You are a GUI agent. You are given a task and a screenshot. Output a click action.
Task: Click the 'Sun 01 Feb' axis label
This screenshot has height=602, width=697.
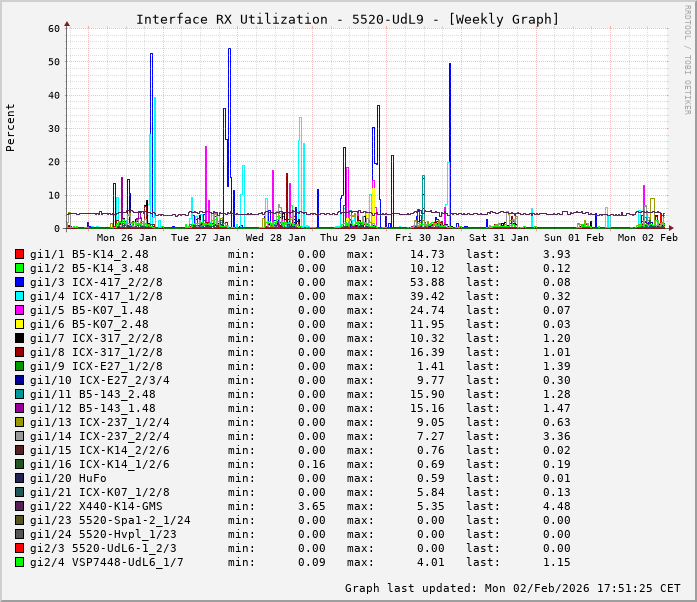[574, 238]
